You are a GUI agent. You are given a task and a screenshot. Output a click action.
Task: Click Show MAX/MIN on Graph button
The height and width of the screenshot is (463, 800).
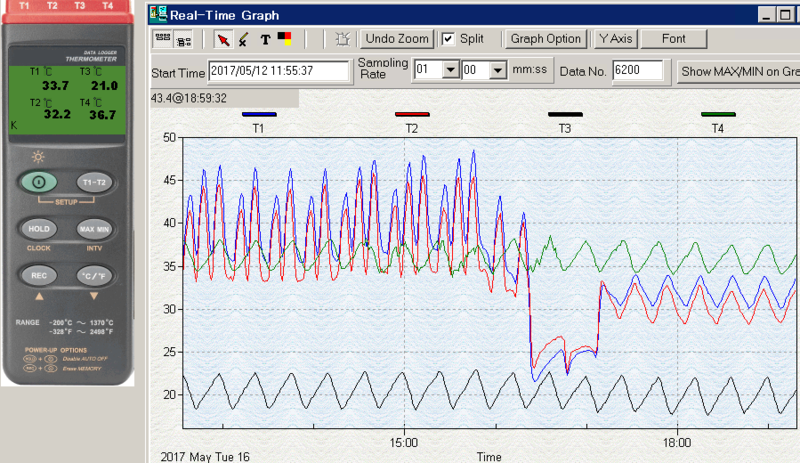tap(738, 71)
